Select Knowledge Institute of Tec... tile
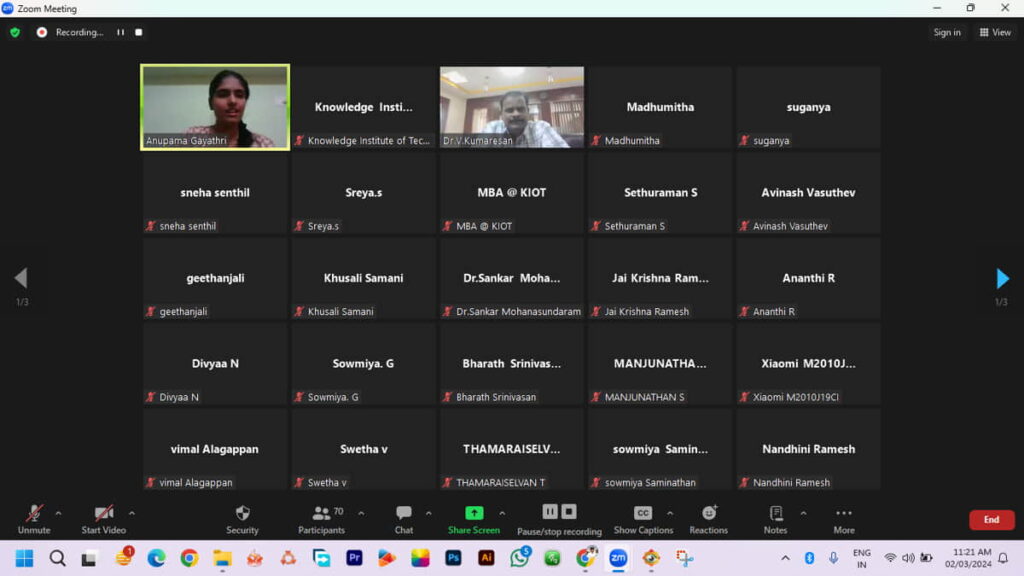Image resolution: width=1024 pixels, height=576 pixels. 364,107
